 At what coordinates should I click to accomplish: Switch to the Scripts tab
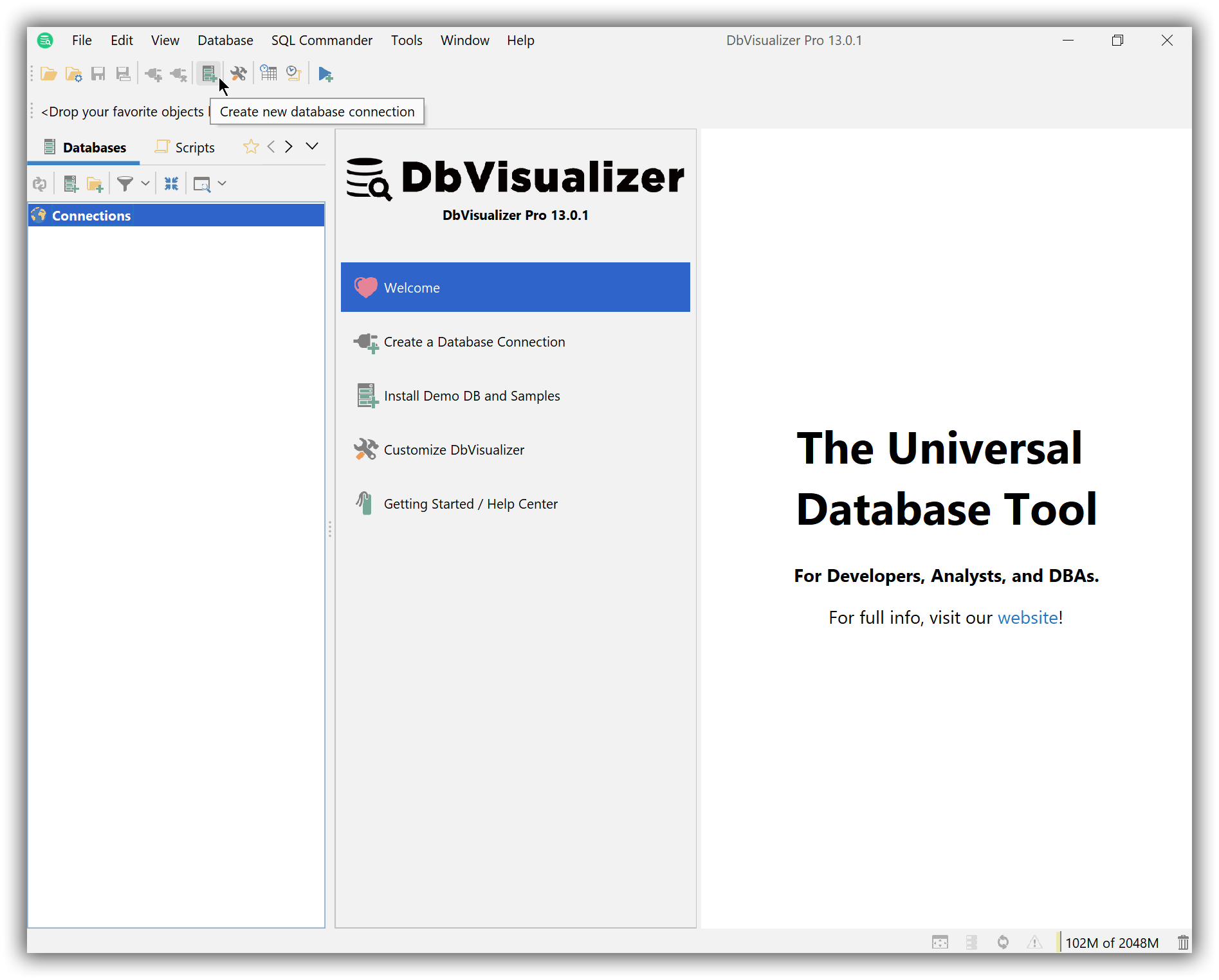(186, 147)
